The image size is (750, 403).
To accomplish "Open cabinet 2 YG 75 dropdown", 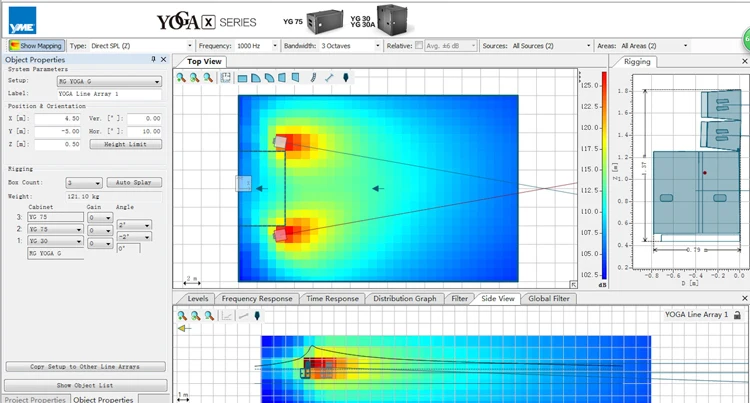I will tap(55, 229).
